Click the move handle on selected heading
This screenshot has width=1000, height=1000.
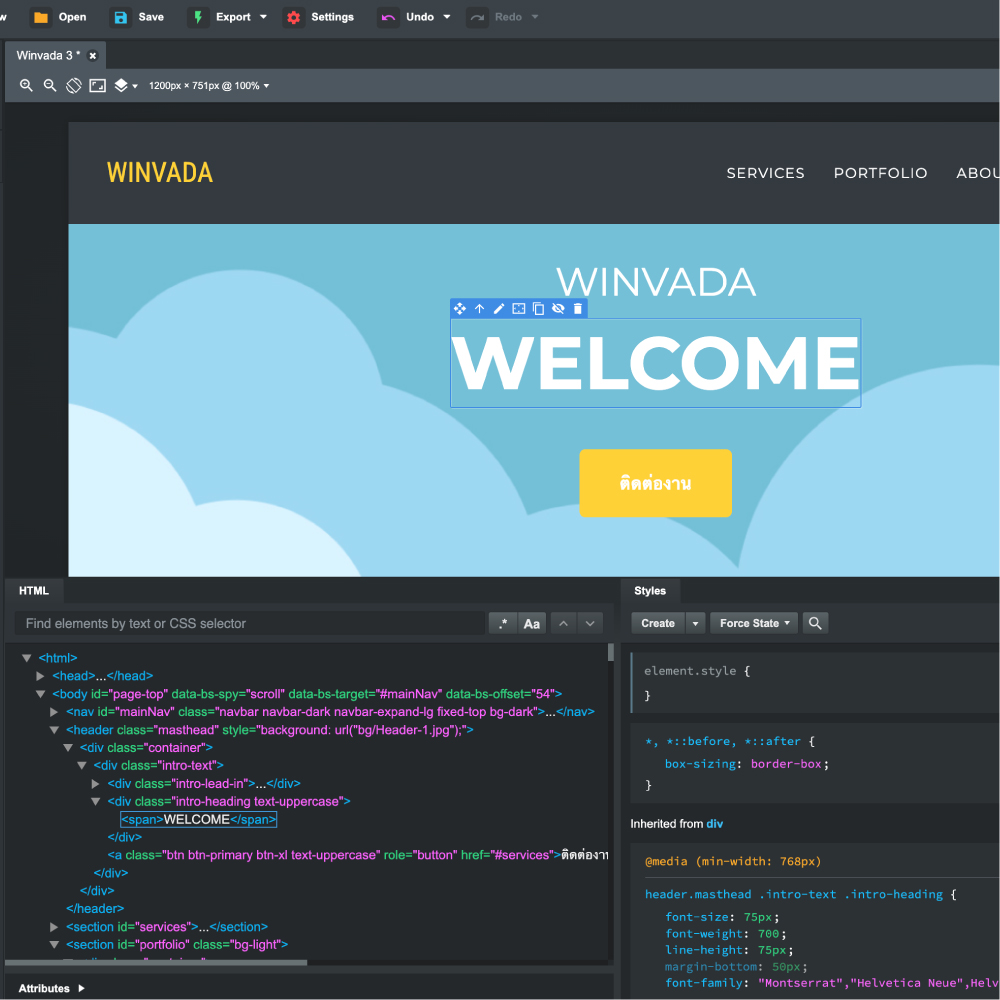pos(460,309)
